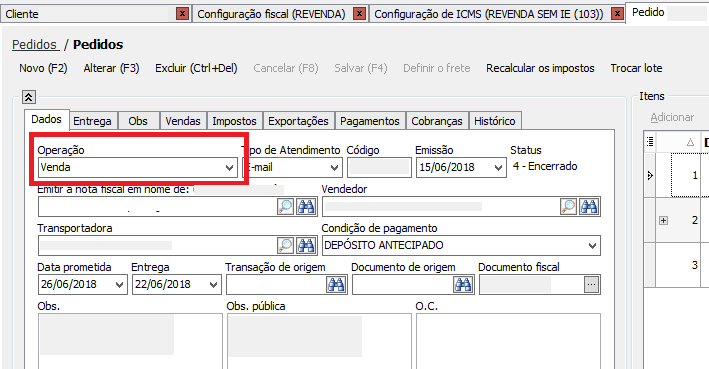This screenshot has width=709, height=369.
Task: Collapse the order header panel
Action: click(x=28, y=97)
